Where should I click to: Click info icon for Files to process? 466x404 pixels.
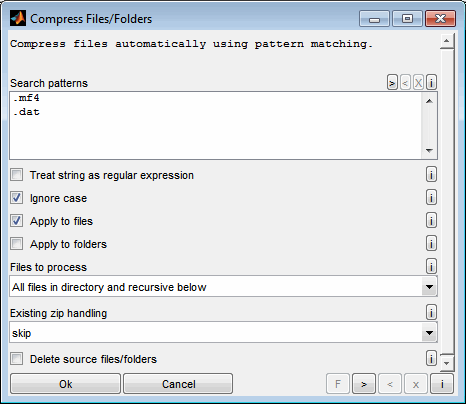point(431,266)
